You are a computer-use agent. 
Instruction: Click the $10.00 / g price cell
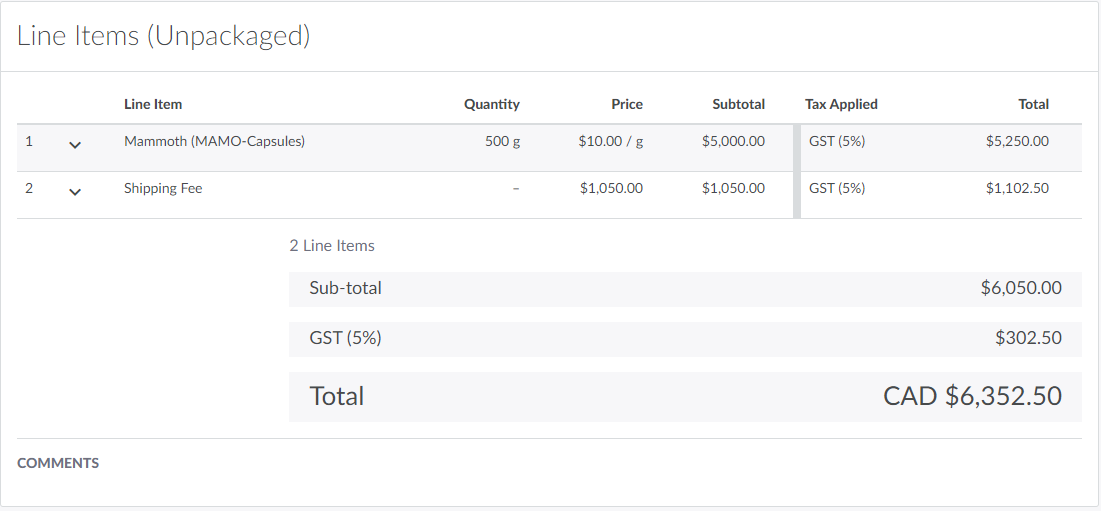(x=610, y=141)
